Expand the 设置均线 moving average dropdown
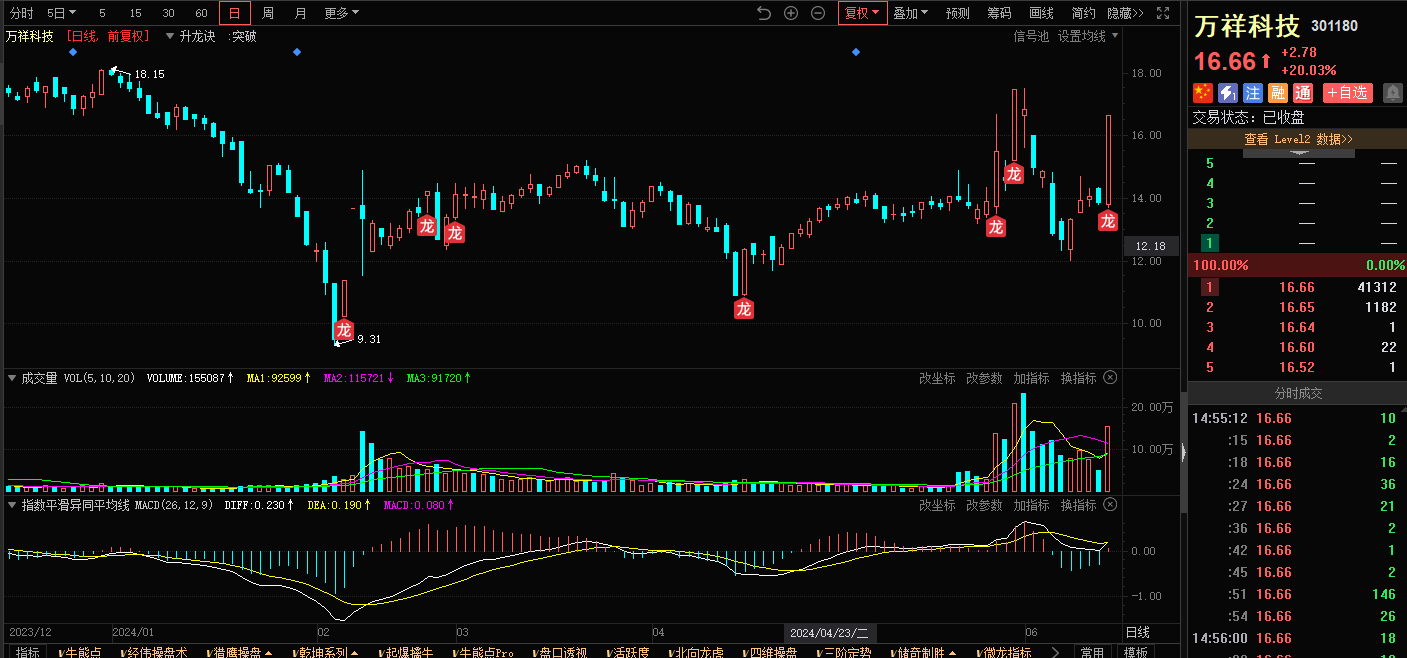Screen dimensions: 1407x658 tap(1088, 36)
